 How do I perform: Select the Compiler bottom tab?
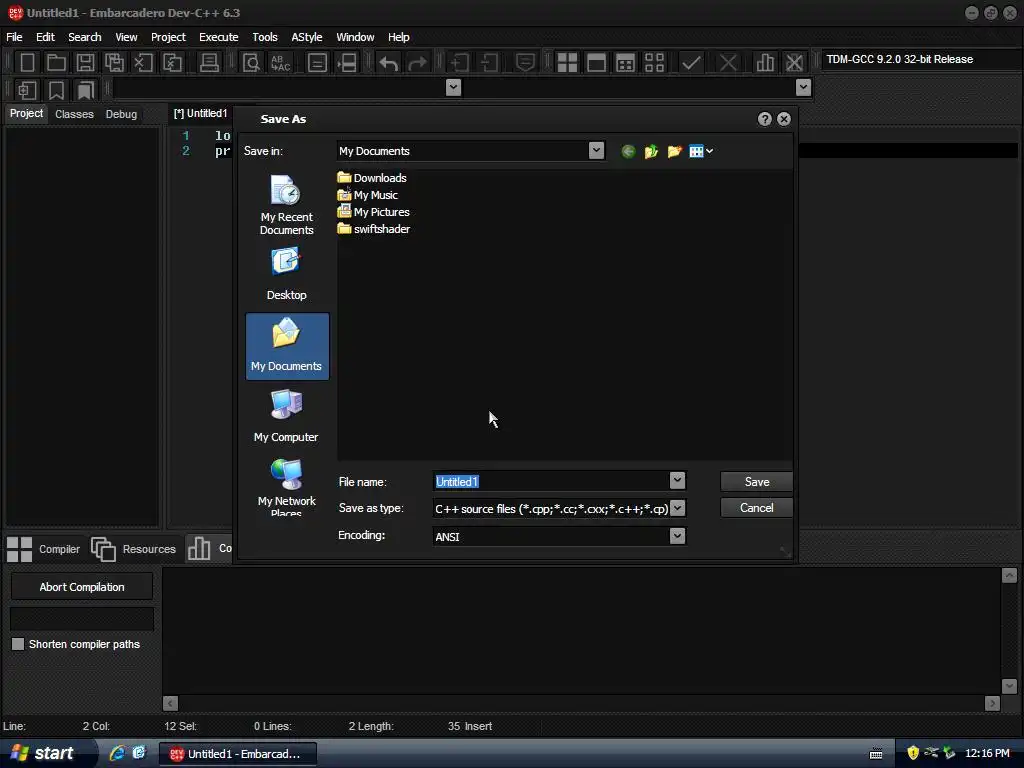click(x=44, y=549)
